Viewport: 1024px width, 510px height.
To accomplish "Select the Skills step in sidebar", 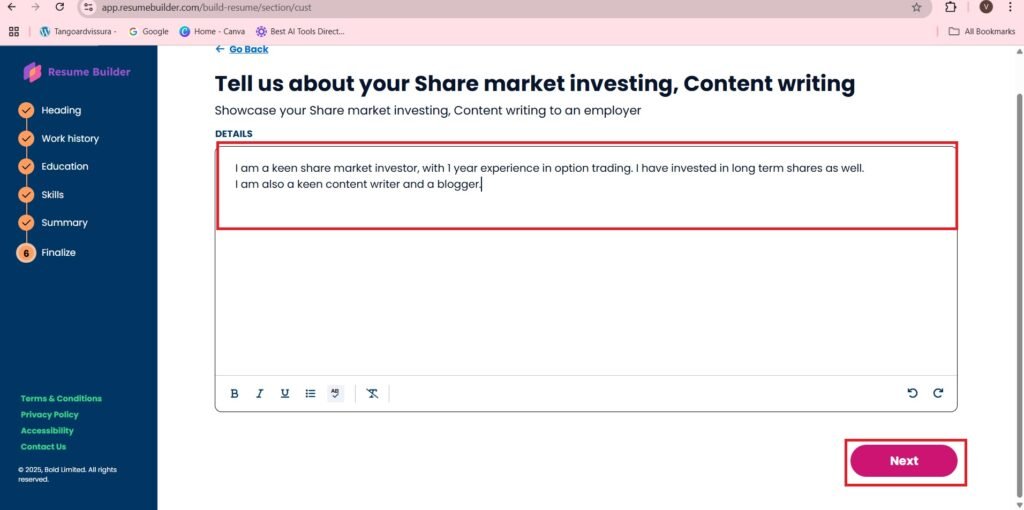I will coord(52,195).
